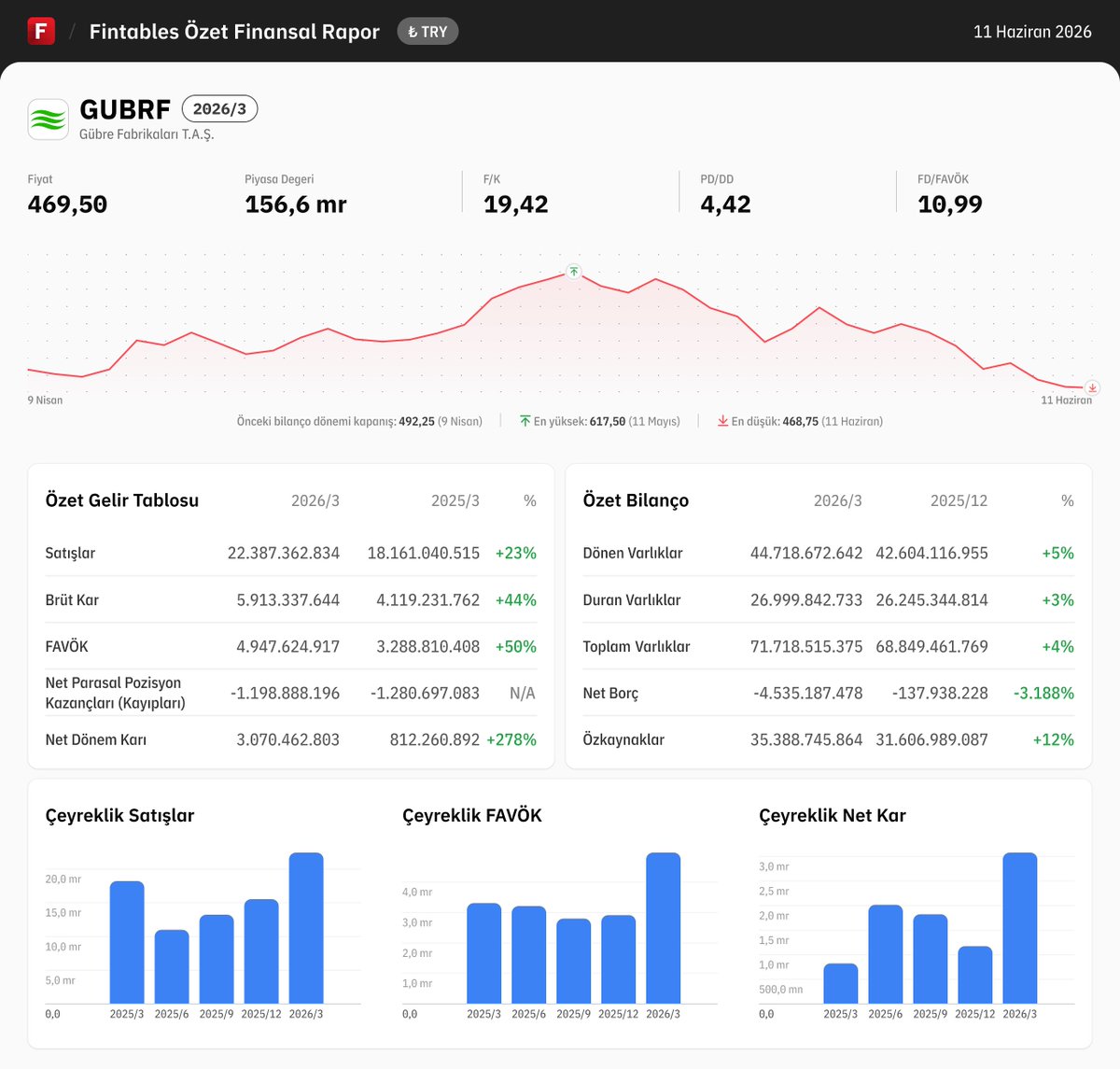Click the Çeyreklik Satışlar chart title

tap(120, 816)
